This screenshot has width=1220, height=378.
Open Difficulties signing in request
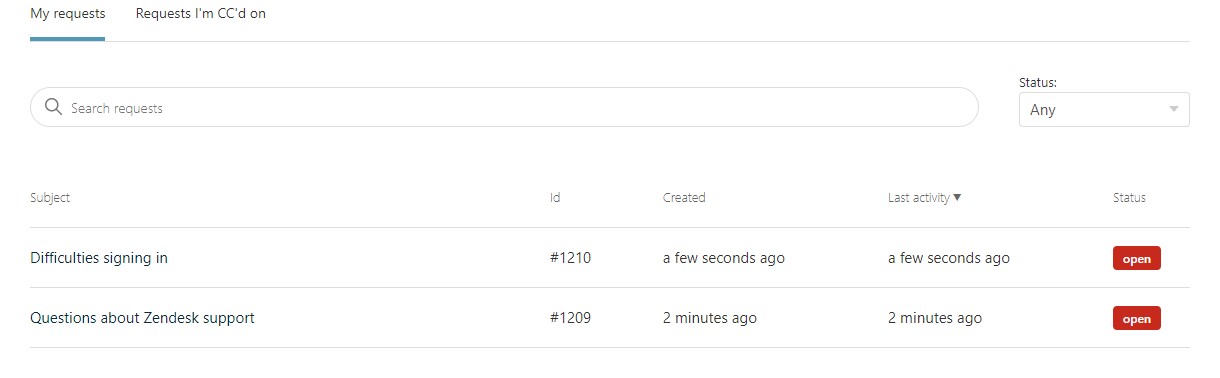point(99,258)
